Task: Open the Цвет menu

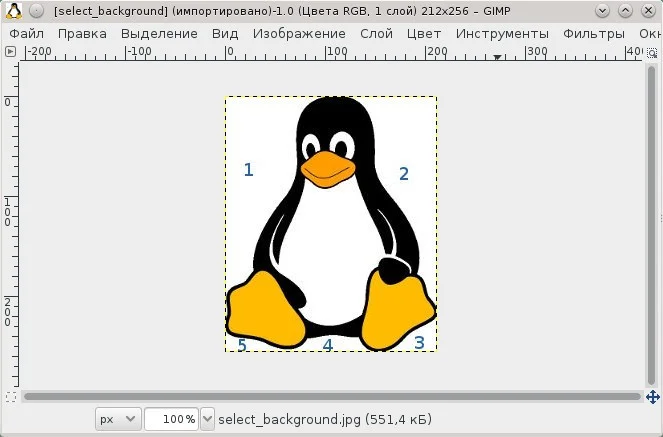Action: [424, 34]
